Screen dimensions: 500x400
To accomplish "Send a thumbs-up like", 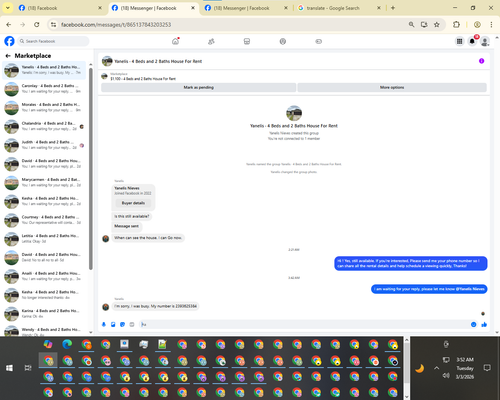I will [x=484, y=324].
